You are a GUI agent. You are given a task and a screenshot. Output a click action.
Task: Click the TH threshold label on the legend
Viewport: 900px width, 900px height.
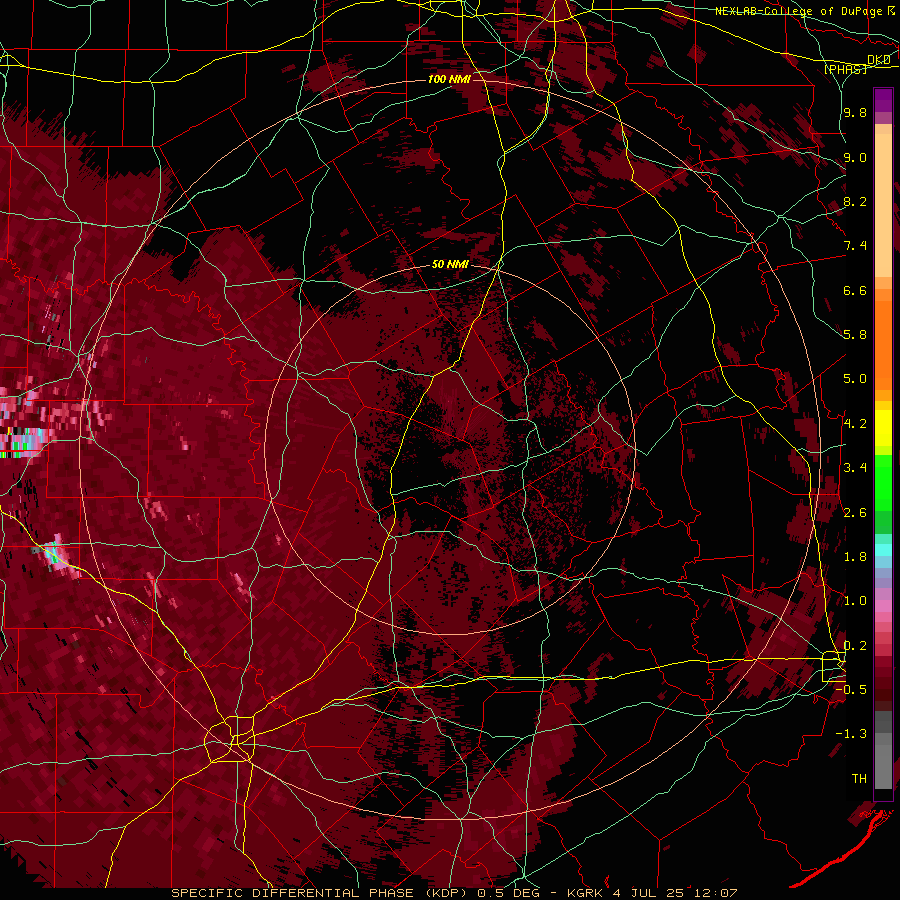click(x=859, y=779)
